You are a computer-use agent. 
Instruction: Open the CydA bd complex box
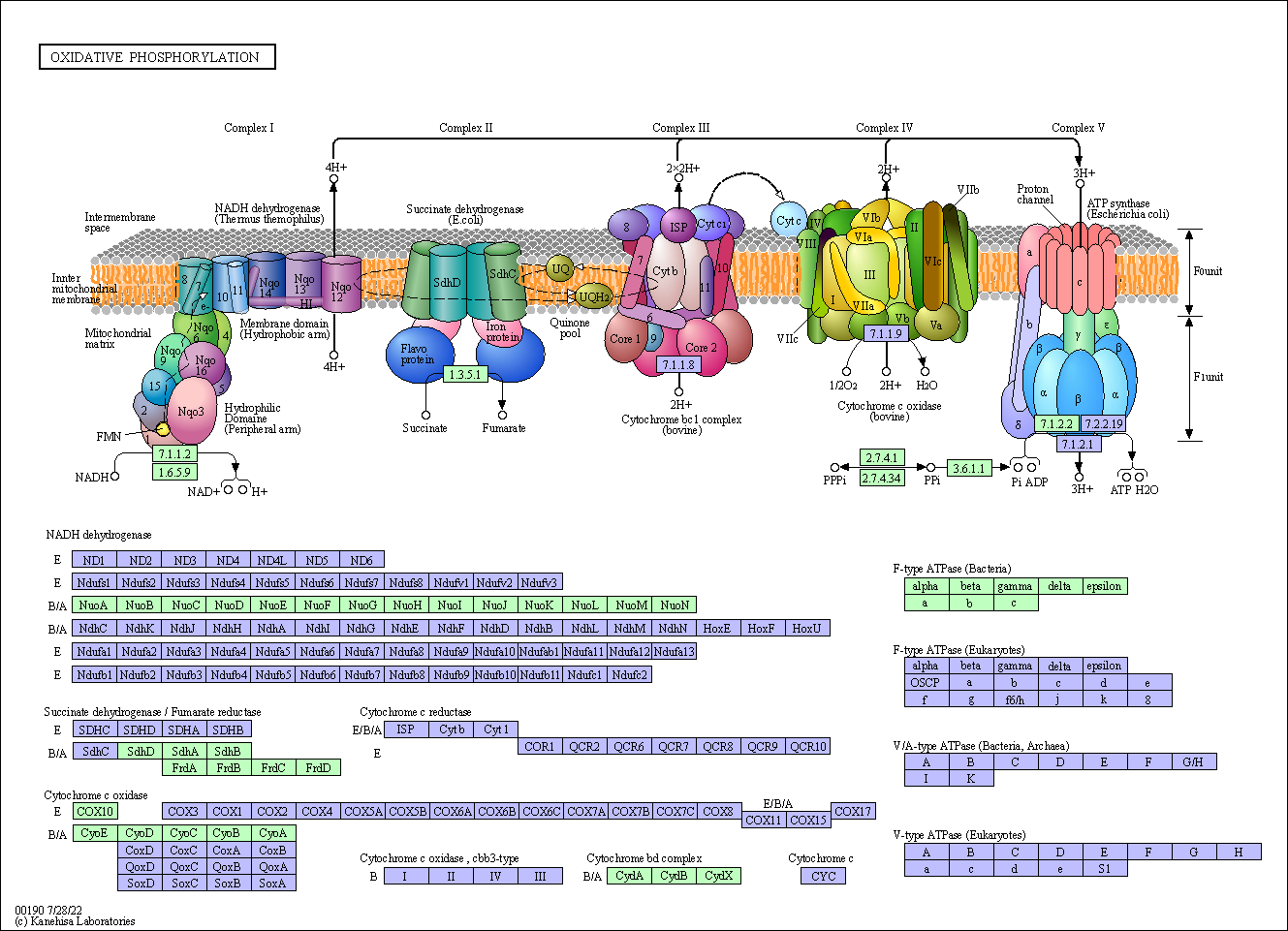[x=630, y=876]
